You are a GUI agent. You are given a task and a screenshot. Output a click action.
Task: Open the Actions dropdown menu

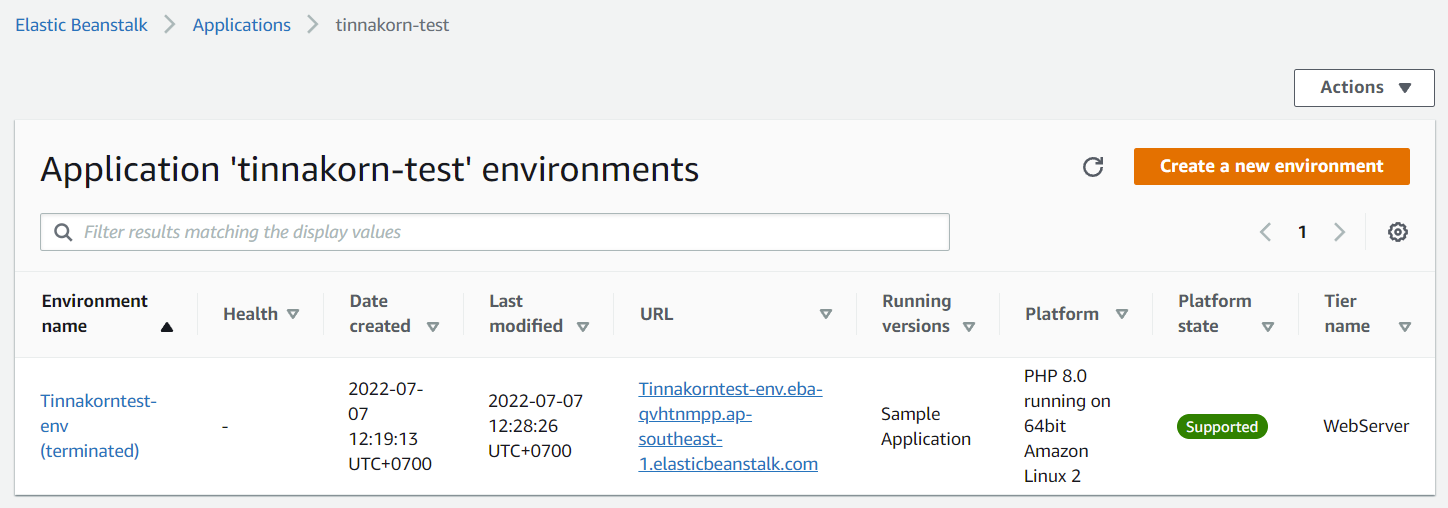(x=1364, y=87)
